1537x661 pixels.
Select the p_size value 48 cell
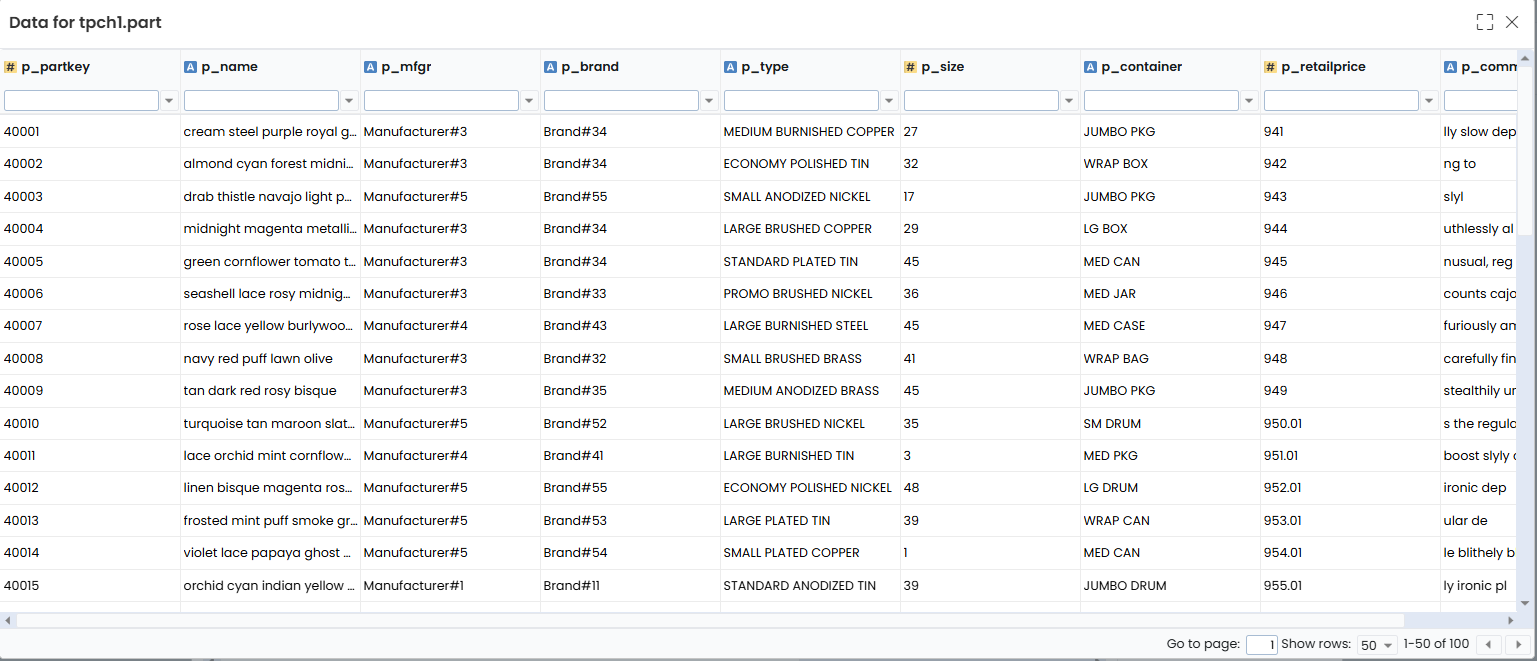990,487
